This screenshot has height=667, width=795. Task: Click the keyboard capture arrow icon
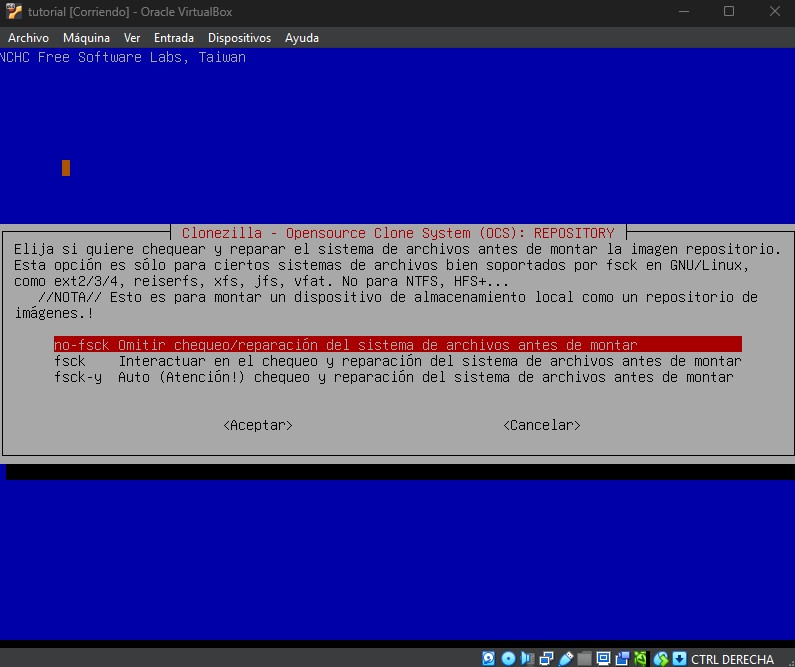pos(679,658)
